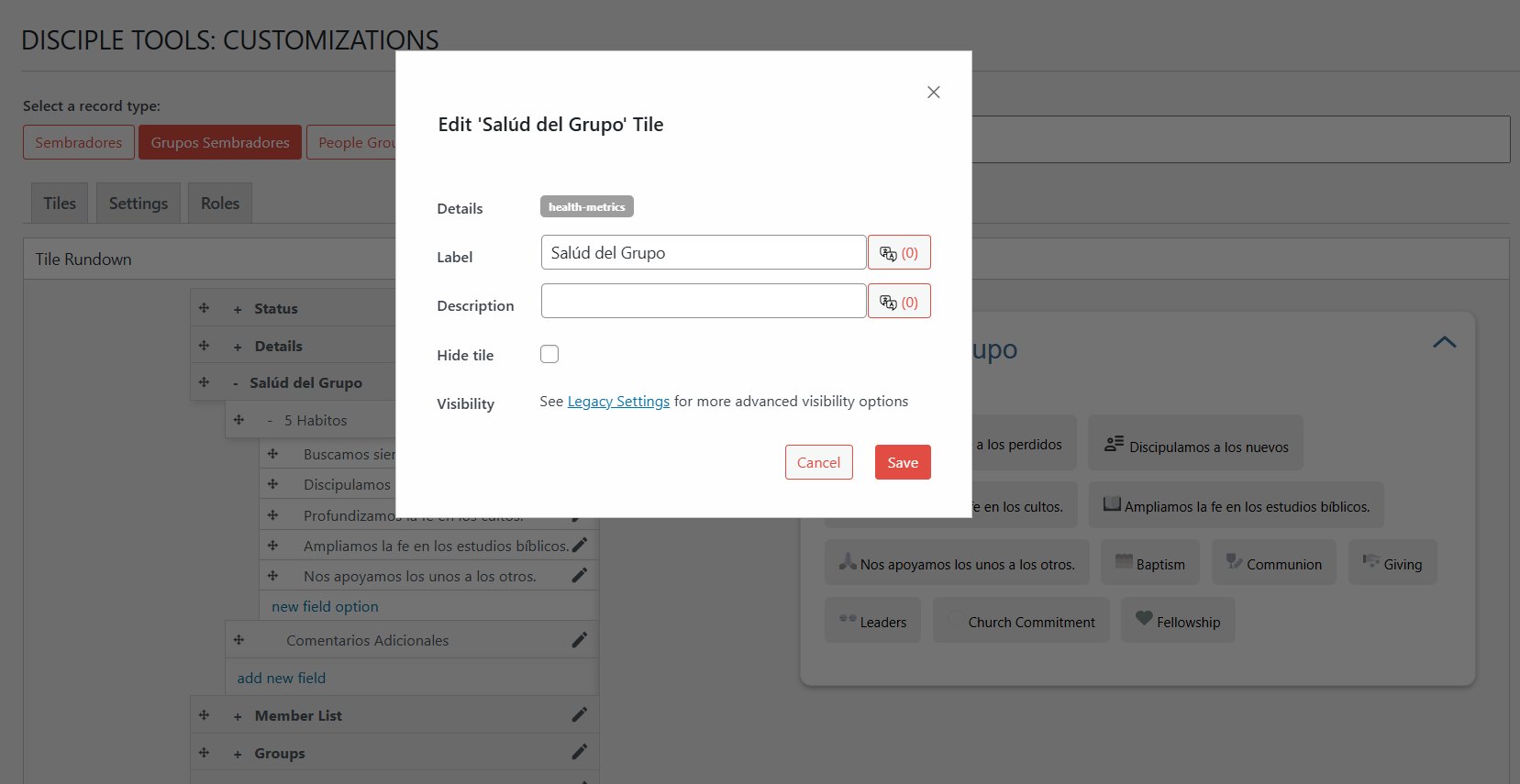Edit the Member List tile via pencil icon

(x=579, y=715)
